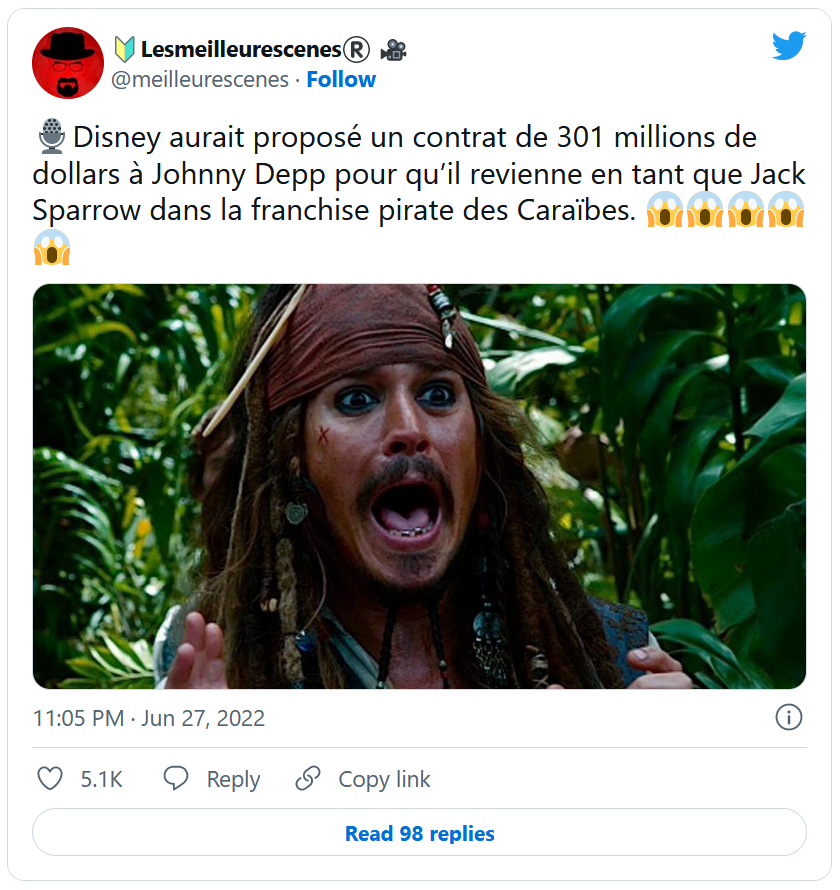840x890 pixels.
Task: Open the Jack Sparrow tweet image
Action: click(x=419, y=486)
